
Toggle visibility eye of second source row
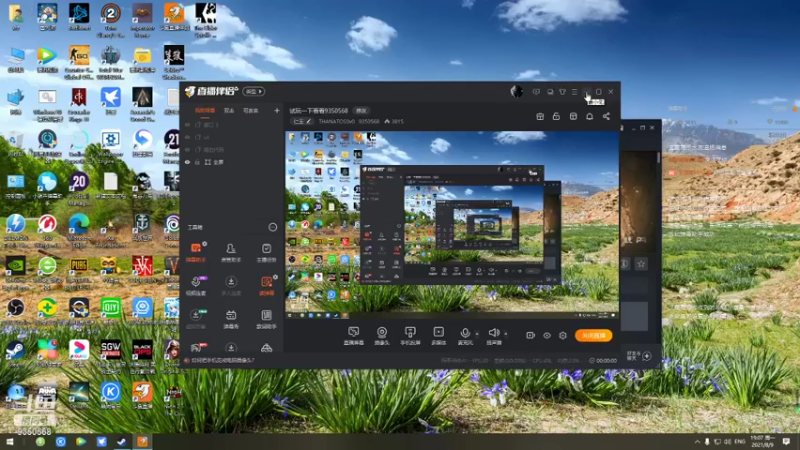(x=187, y=137)
